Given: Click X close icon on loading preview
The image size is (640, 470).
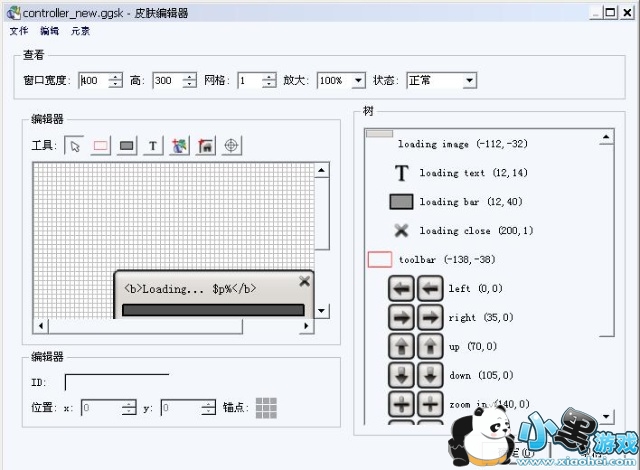Looking at the screenshot, I should coord(304,281).
